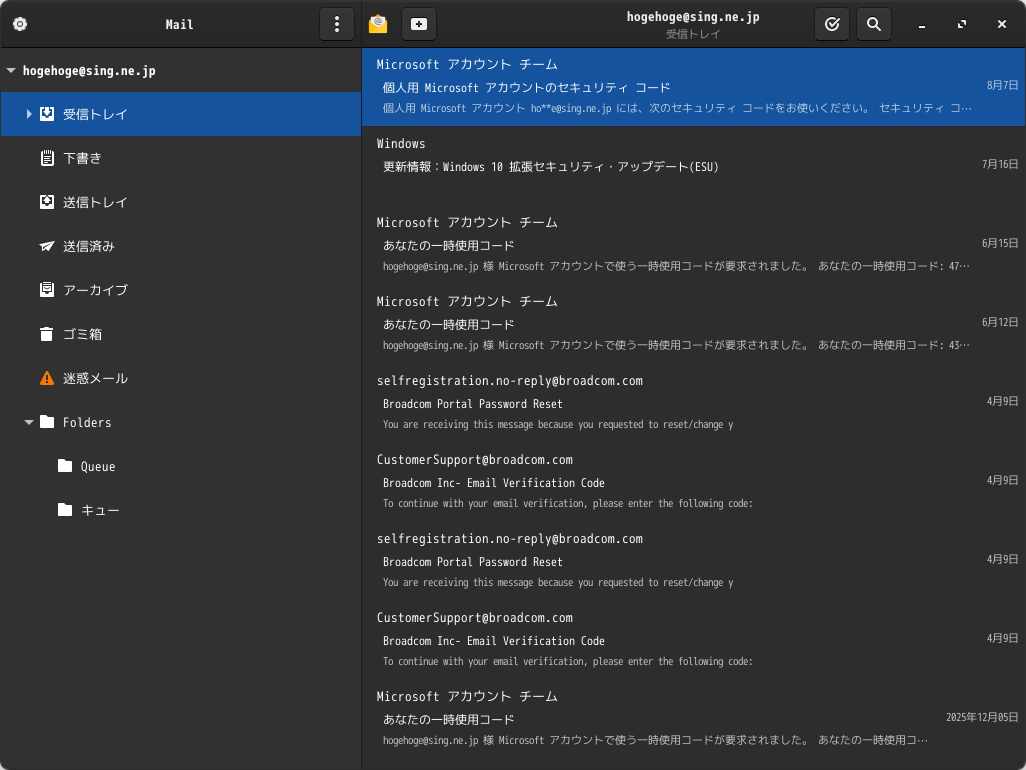Select the Queue subfolder

pos(181,466)
